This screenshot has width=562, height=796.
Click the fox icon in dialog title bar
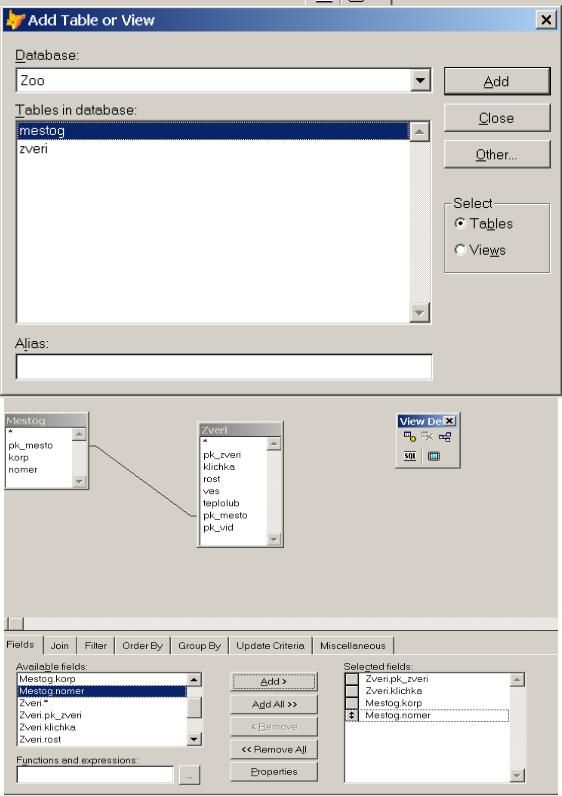[15, 20]
